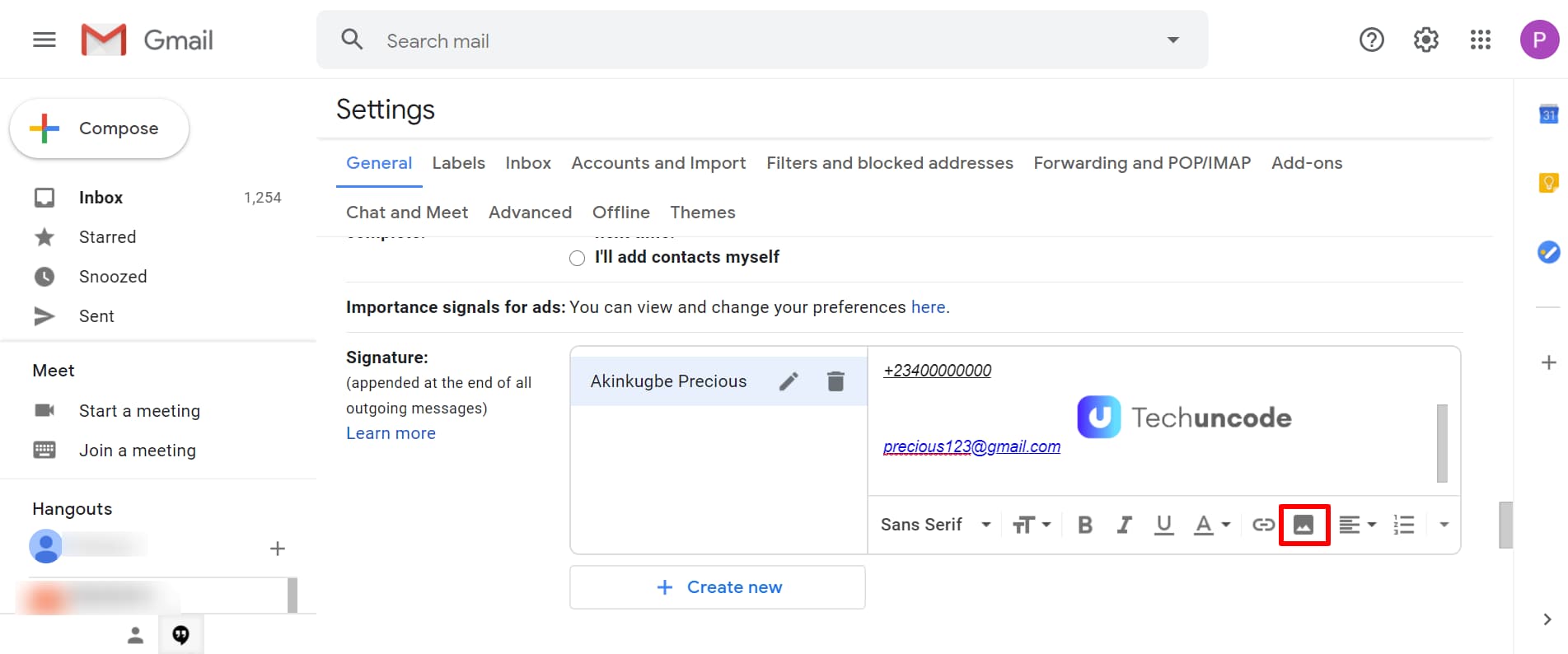Open the Filters and blocked addresses tab

click(x=889, y=163)
